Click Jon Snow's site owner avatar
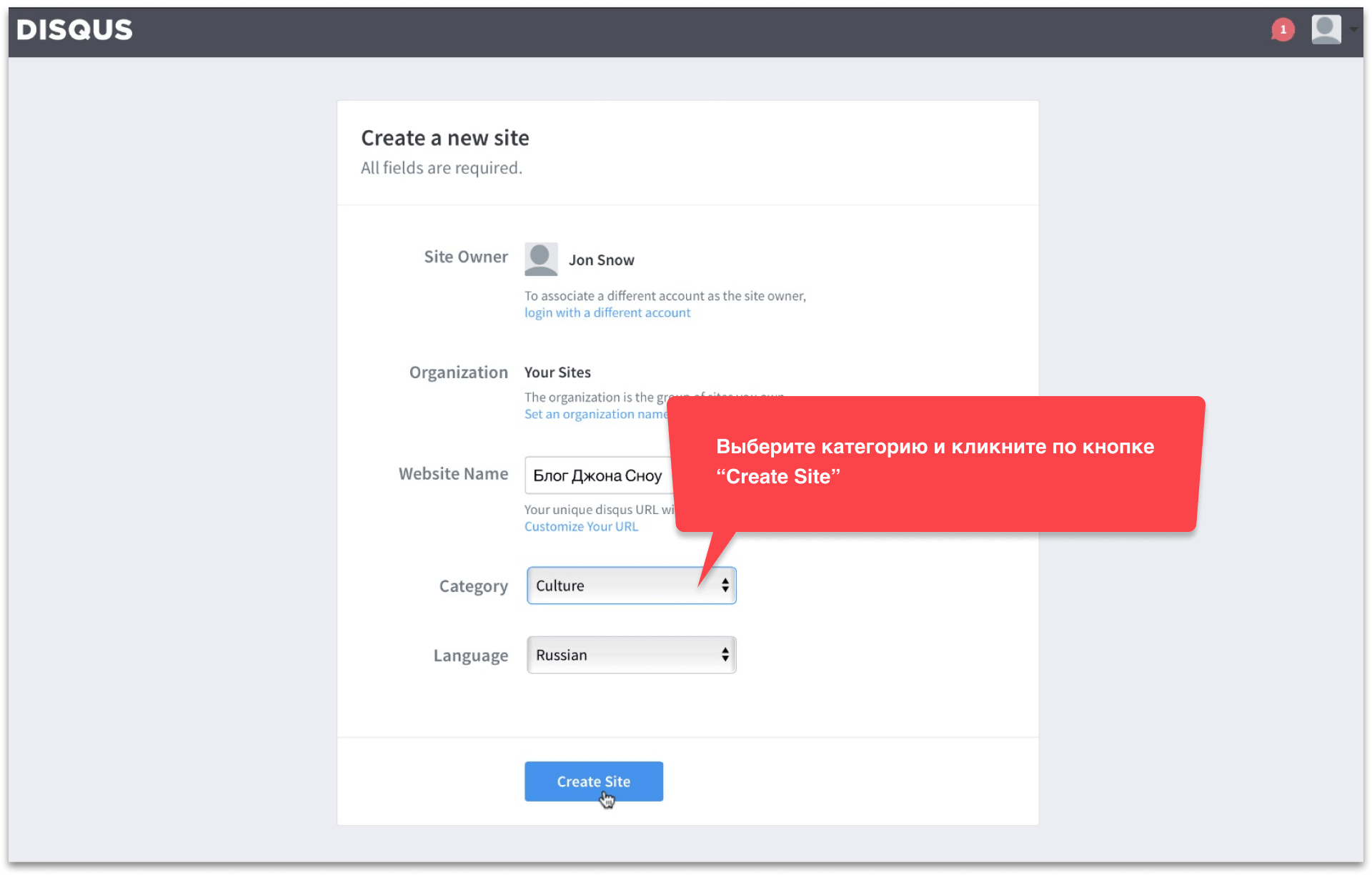 [541, 259]
